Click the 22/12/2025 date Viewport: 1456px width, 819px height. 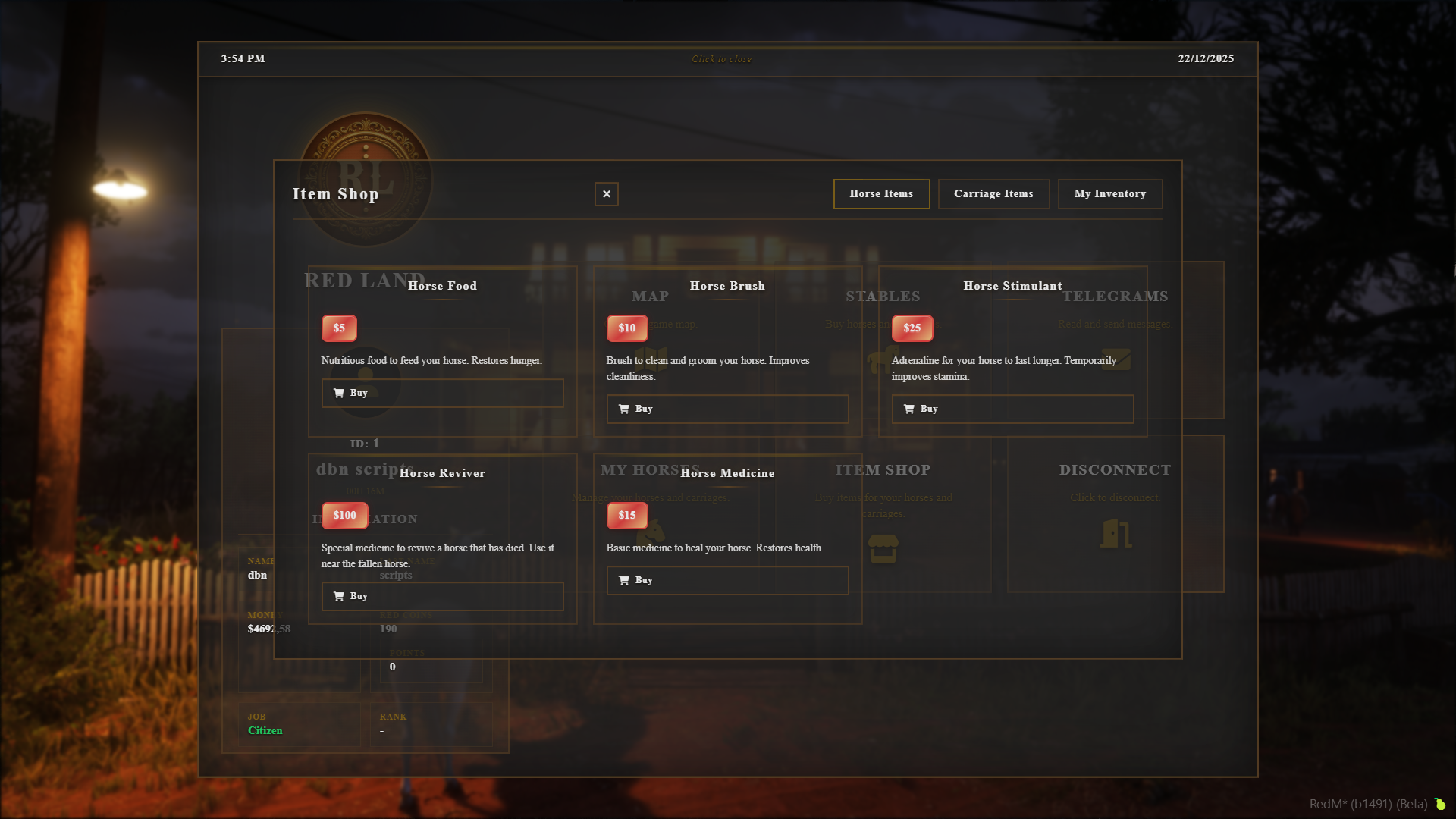[1207, 58]
